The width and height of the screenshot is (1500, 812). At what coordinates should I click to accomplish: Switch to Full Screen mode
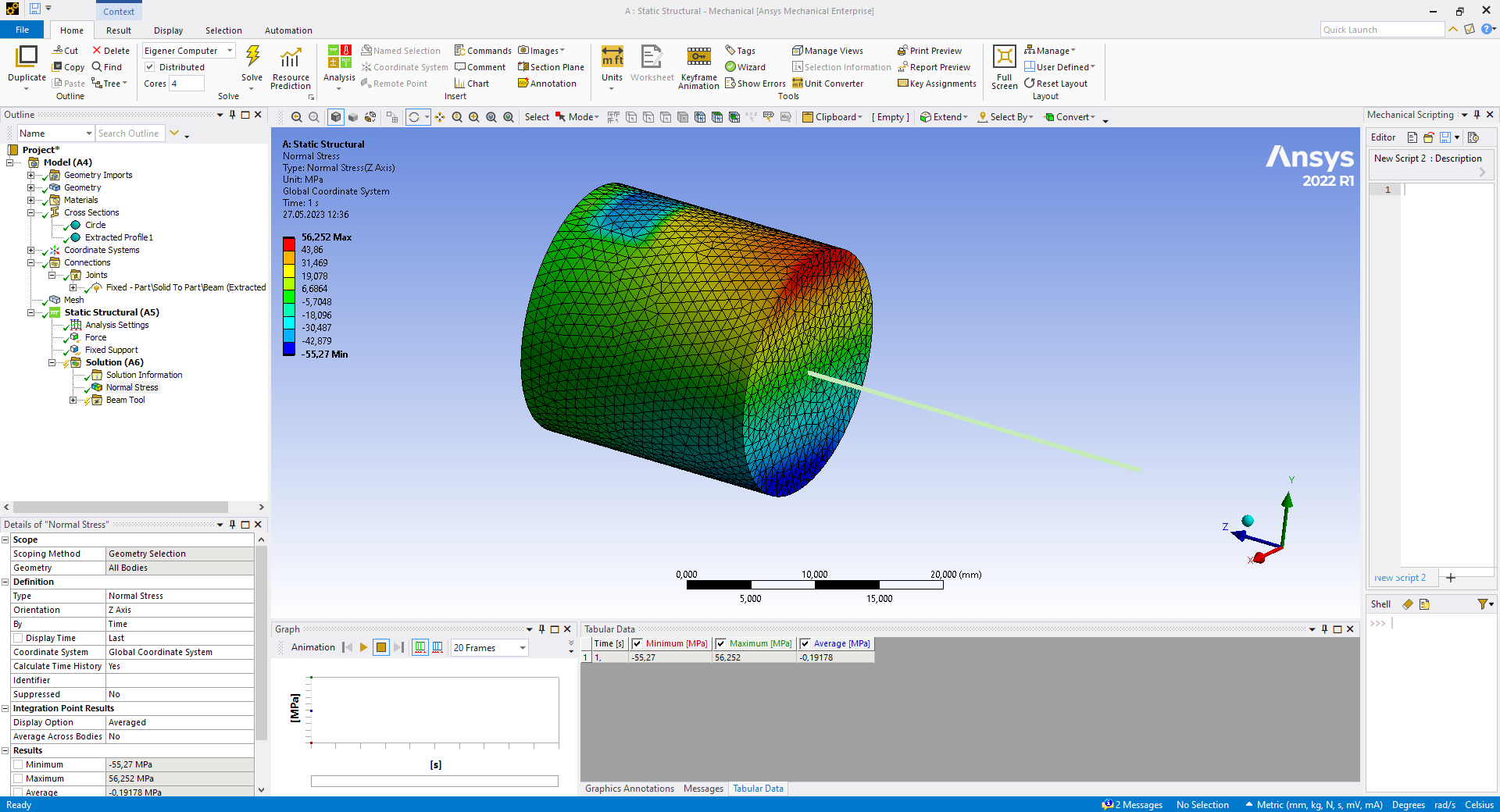[x=1004, y=67]
